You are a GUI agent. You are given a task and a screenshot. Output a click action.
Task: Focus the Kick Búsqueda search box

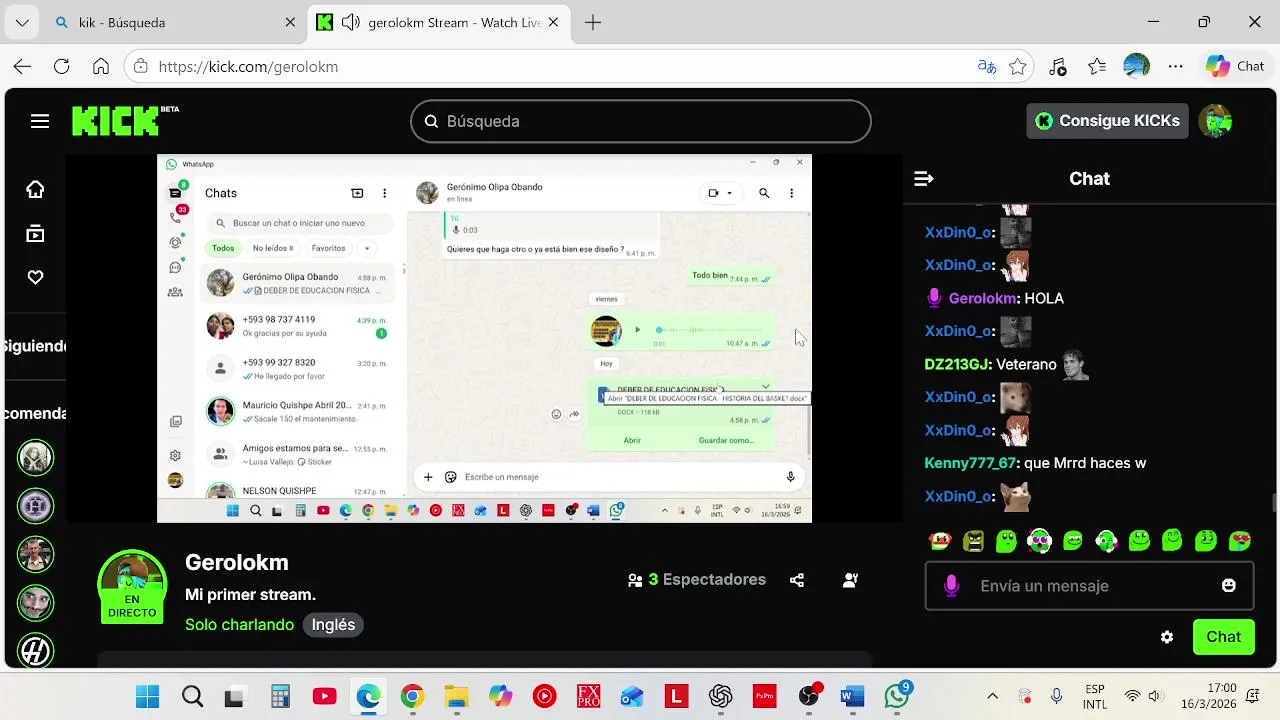(640, 121)
